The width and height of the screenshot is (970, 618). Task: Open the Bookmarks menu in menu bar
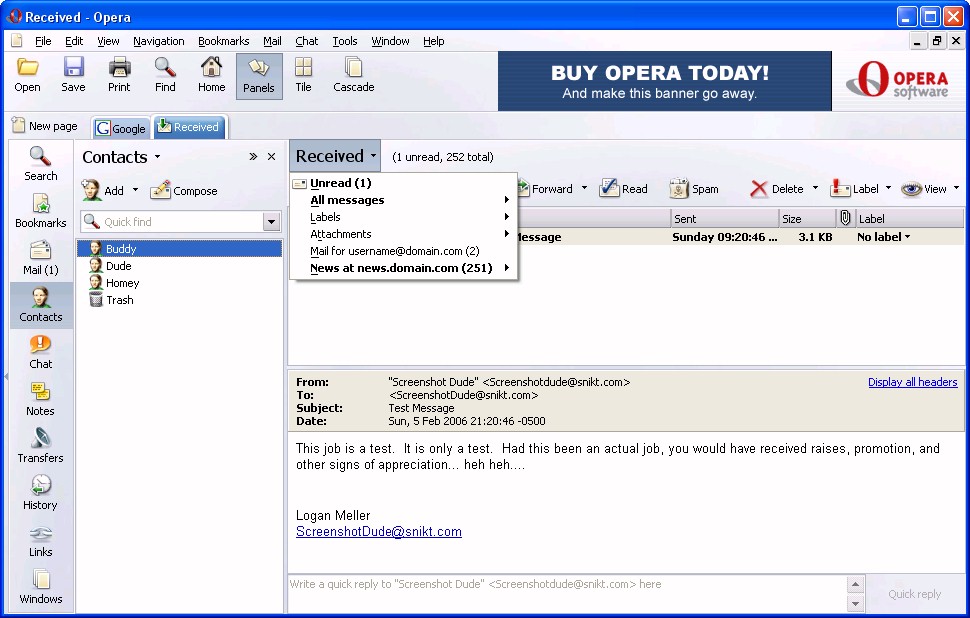223,41
